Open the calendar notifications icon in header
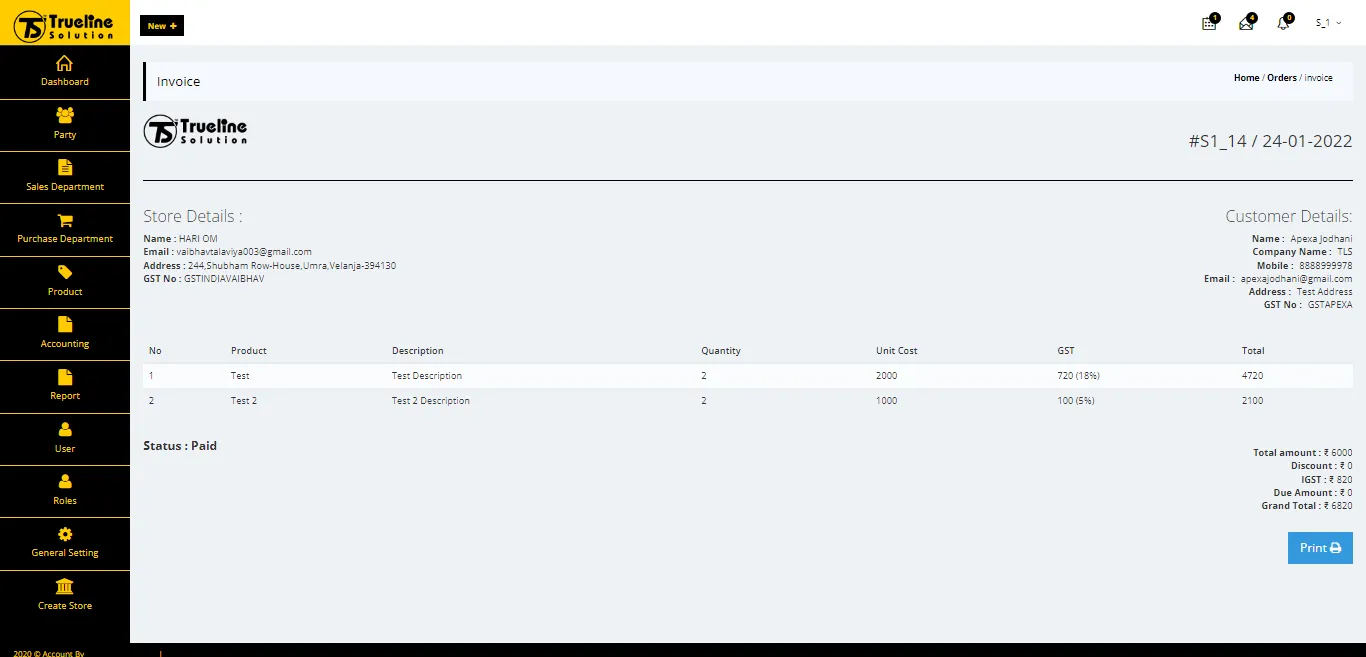Viewport: 1366px width, 657px height. (x=1209, y=23)
